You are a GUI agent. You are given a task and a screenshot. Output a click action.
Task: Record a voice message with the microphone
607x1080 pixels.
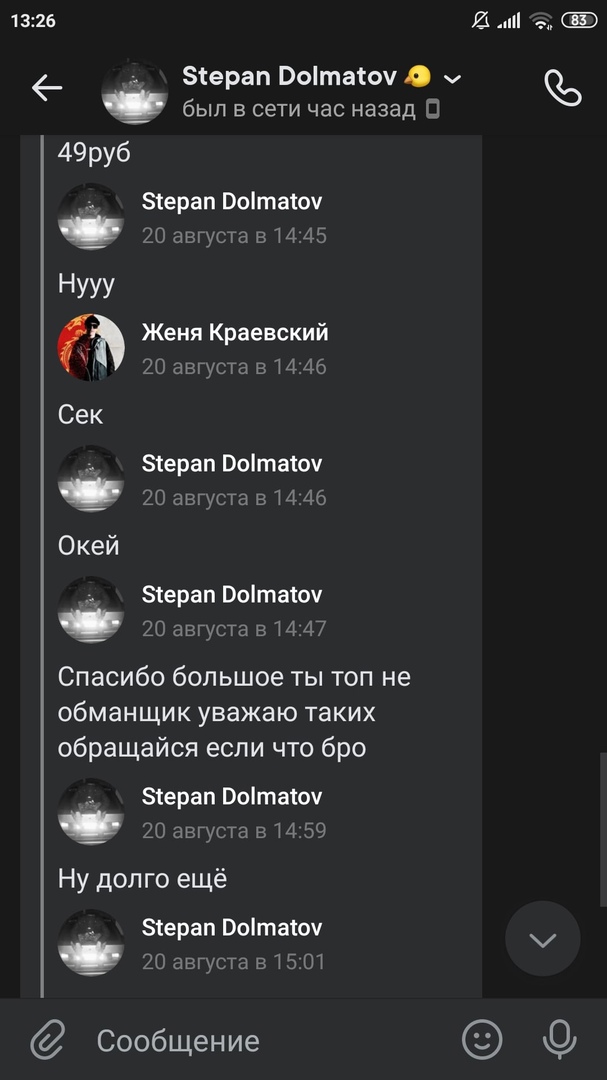tap(559, 1039)
